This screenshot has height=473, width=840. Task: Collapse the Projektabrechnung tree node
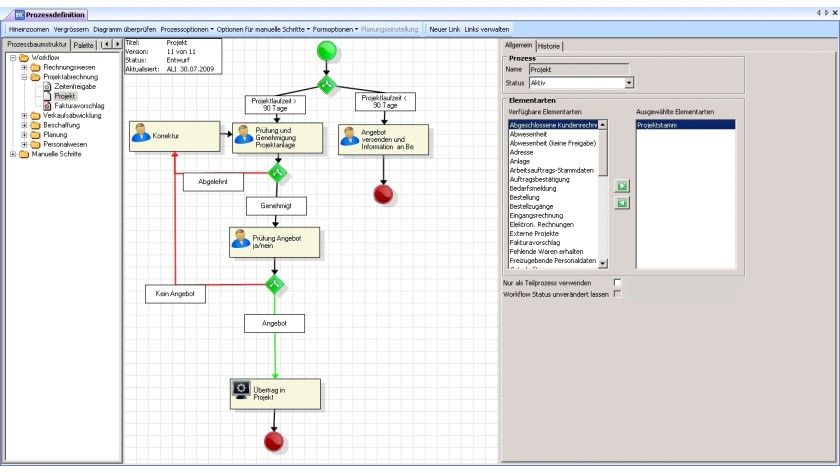coord(24,77)
